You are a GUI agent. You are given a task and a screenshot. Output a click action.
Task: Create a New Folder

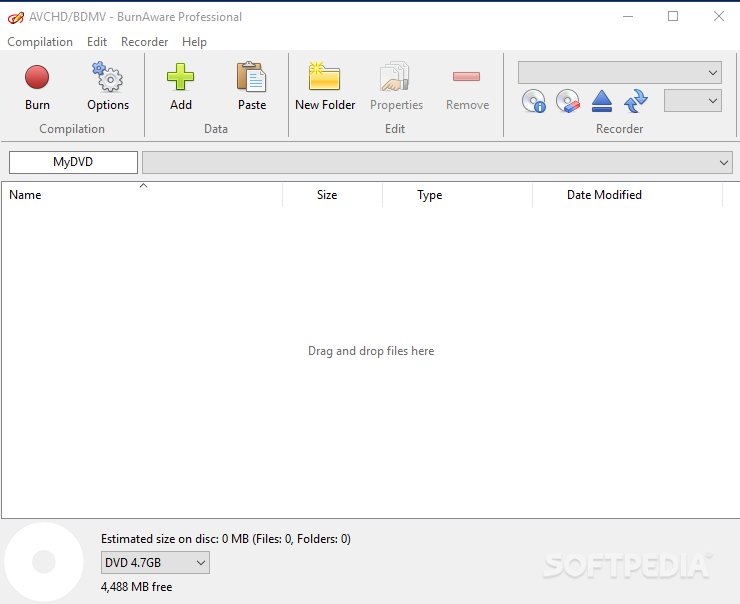pyautogui.click(x=325, y=87)
